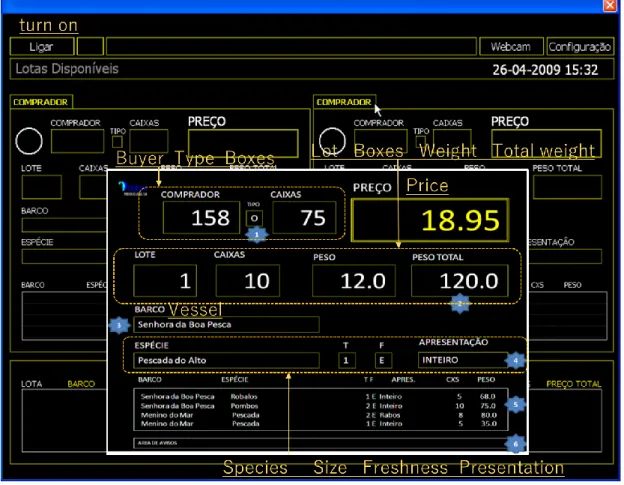The height and width of the screenshot is (485, 624).
Task: Select the right COMPRADOR tab
Action: click(345, 102)
